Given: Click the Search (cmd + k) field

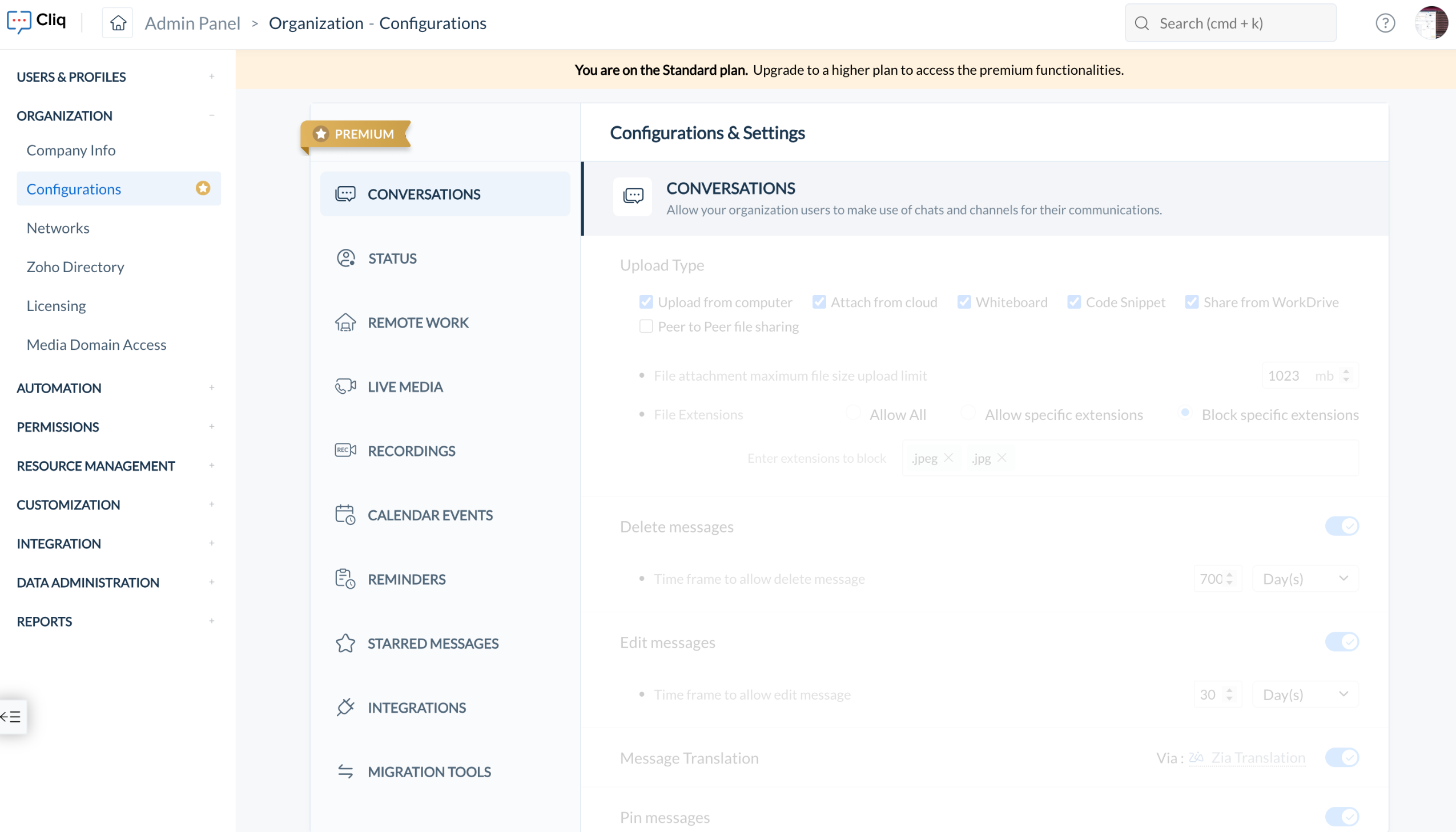Looking at the screenshot, I should click(1230, 23).
